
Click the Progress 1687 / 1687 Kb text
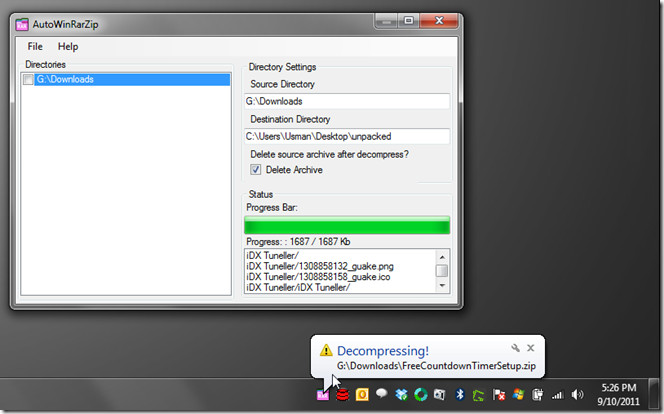pos(298,242)
